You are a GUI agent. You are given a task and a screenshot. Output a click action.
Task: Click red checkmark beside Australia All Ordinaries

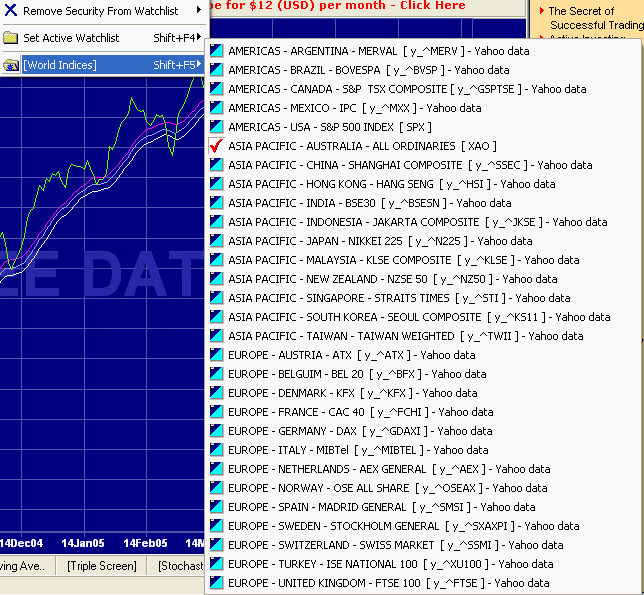216,146
